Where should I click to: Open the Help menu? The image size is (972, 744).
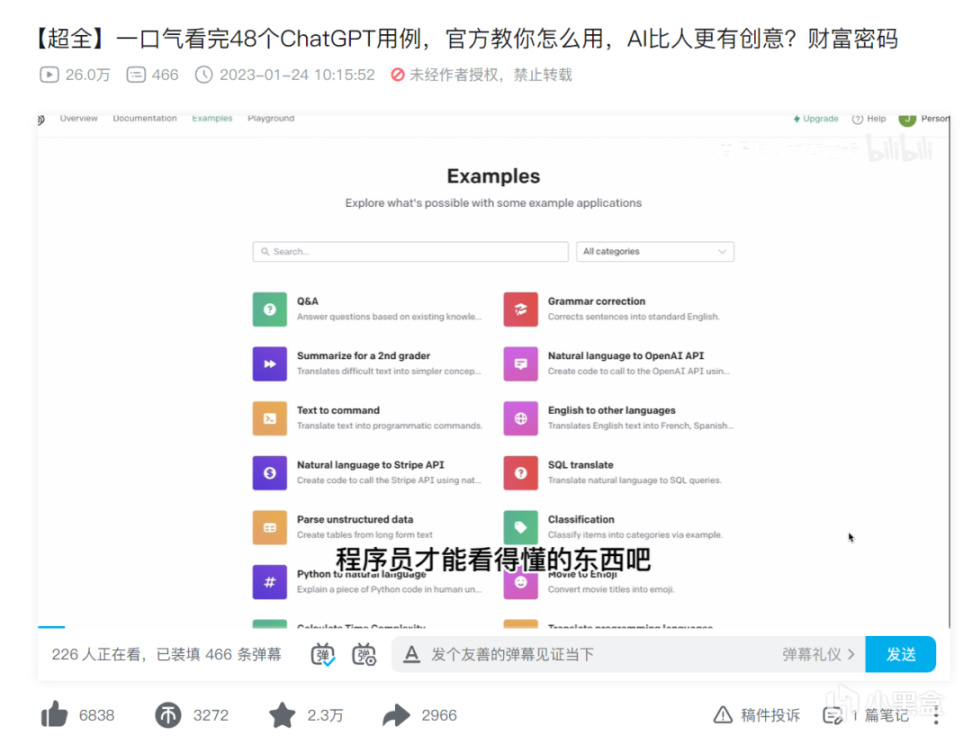(869, 118)
